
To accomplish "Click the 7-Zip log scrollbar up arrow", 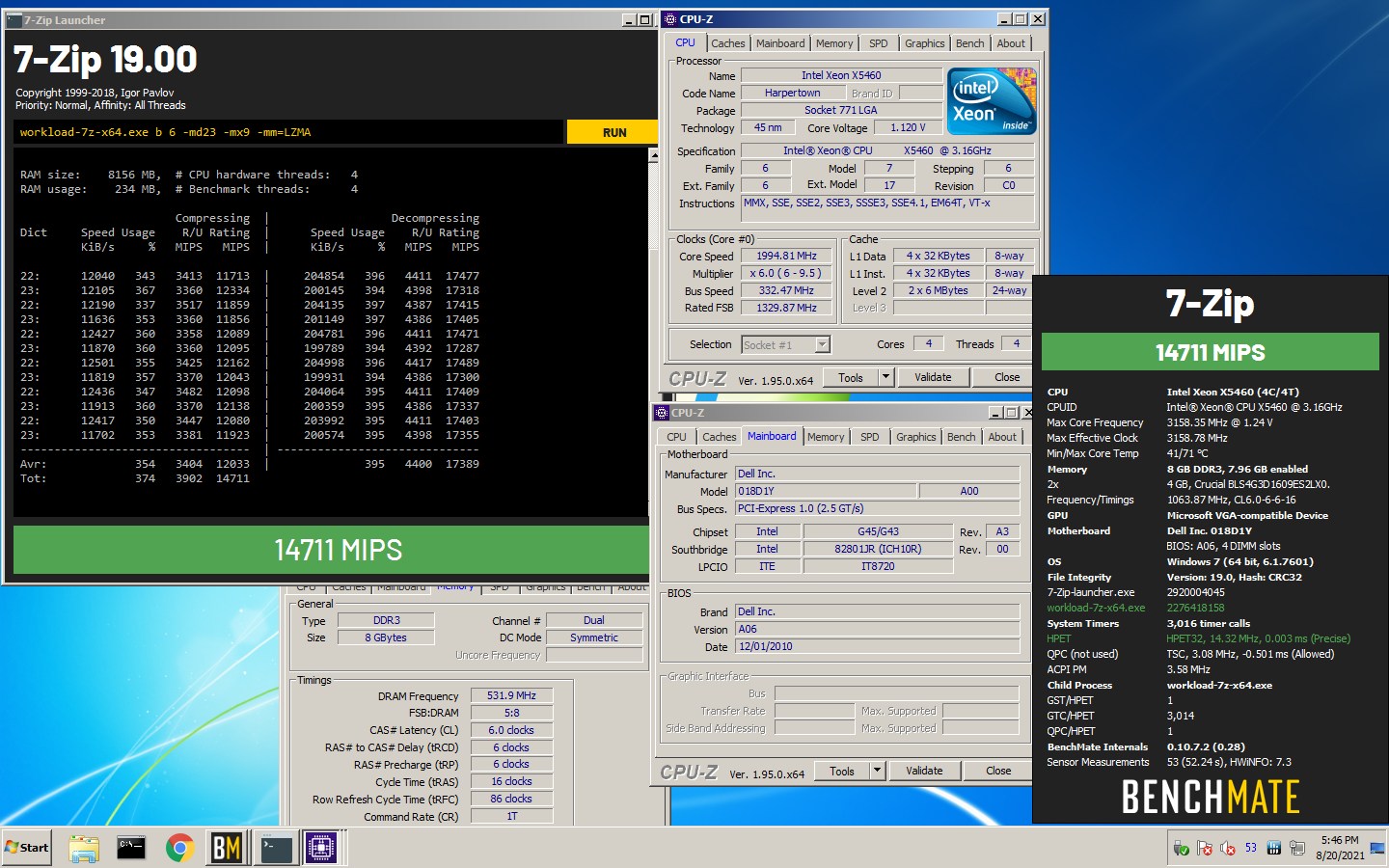I will tap(653, 155).
